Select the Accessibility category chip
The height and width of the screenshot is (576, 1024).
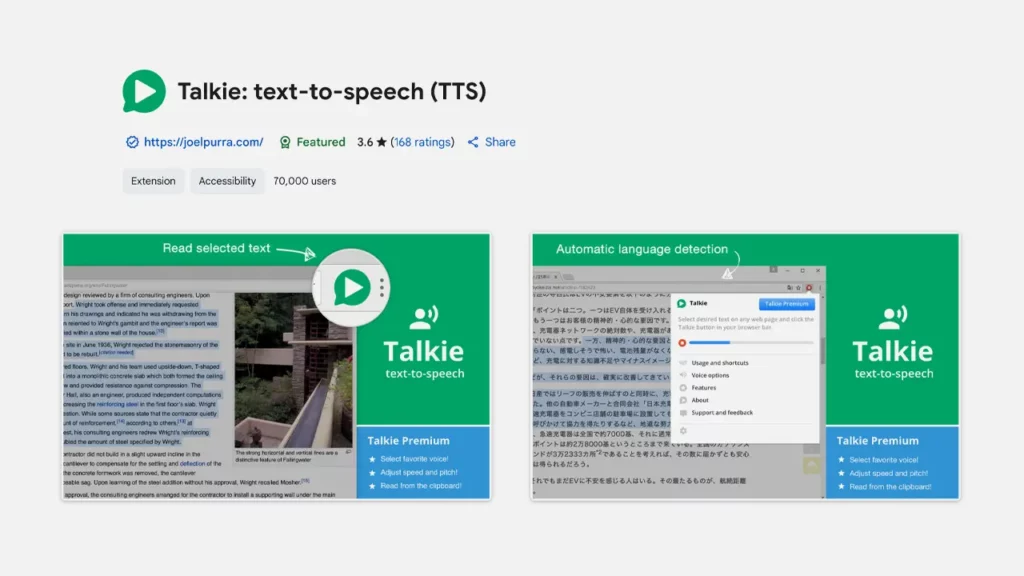coord(227,181)
